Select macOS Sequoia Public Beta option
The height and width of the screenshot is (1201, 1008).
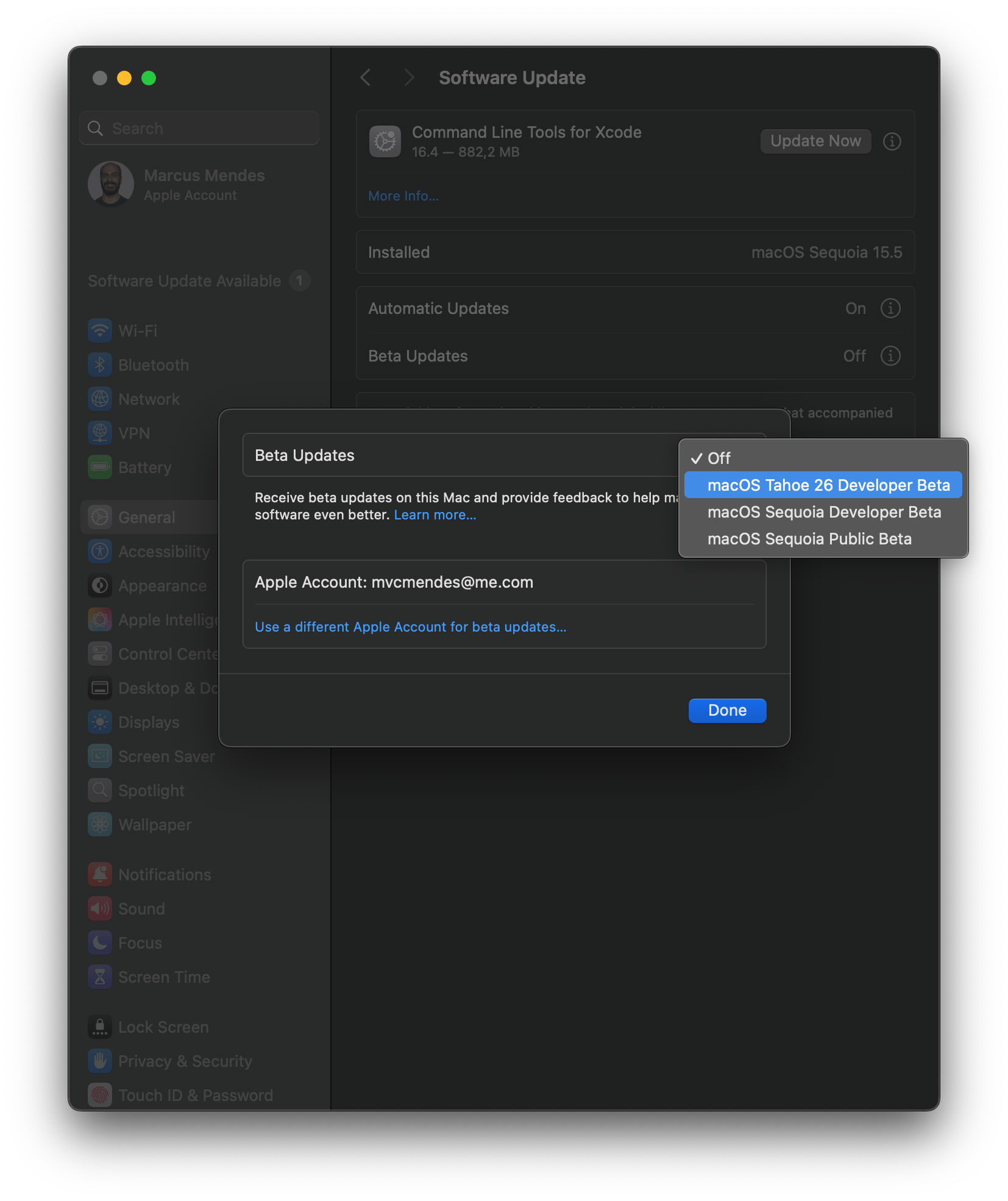(809, 538)
